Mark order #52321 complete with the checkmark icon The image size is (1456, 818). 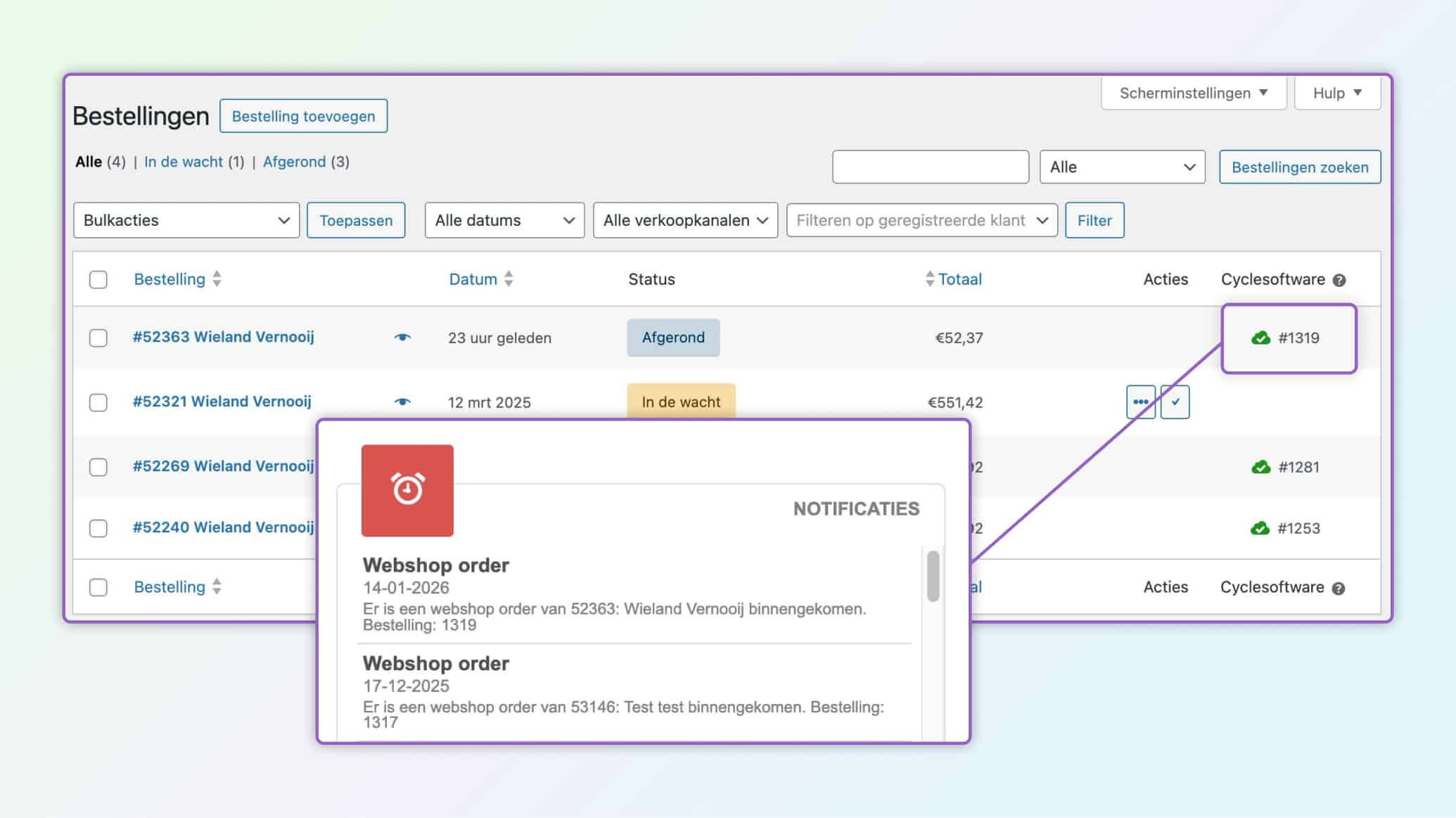point(1175,402)
